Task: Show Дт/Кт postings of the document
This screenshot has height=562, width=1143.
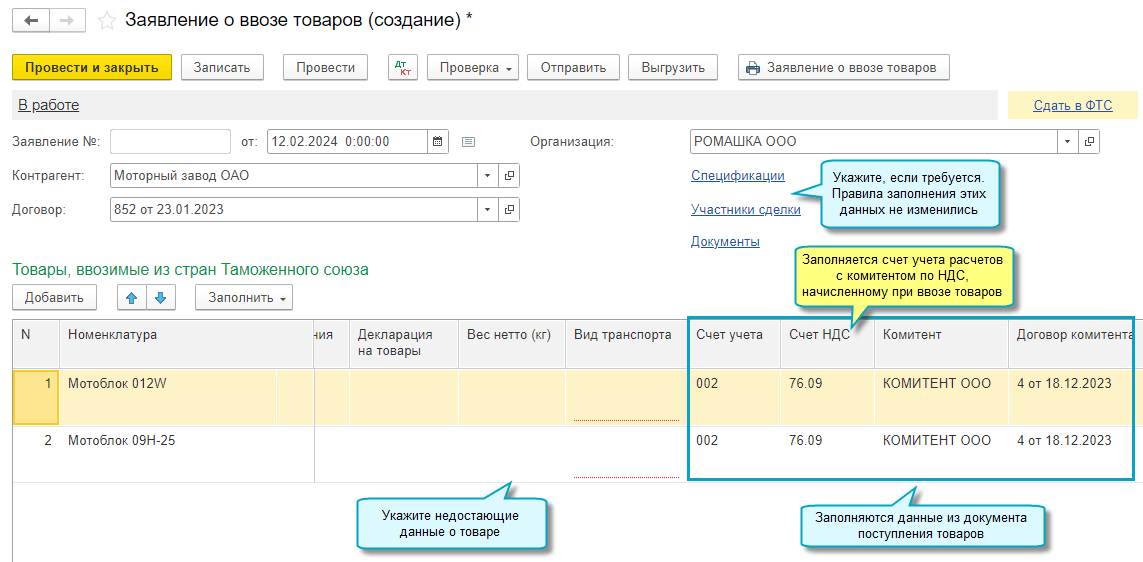Action: coord(403,67)
